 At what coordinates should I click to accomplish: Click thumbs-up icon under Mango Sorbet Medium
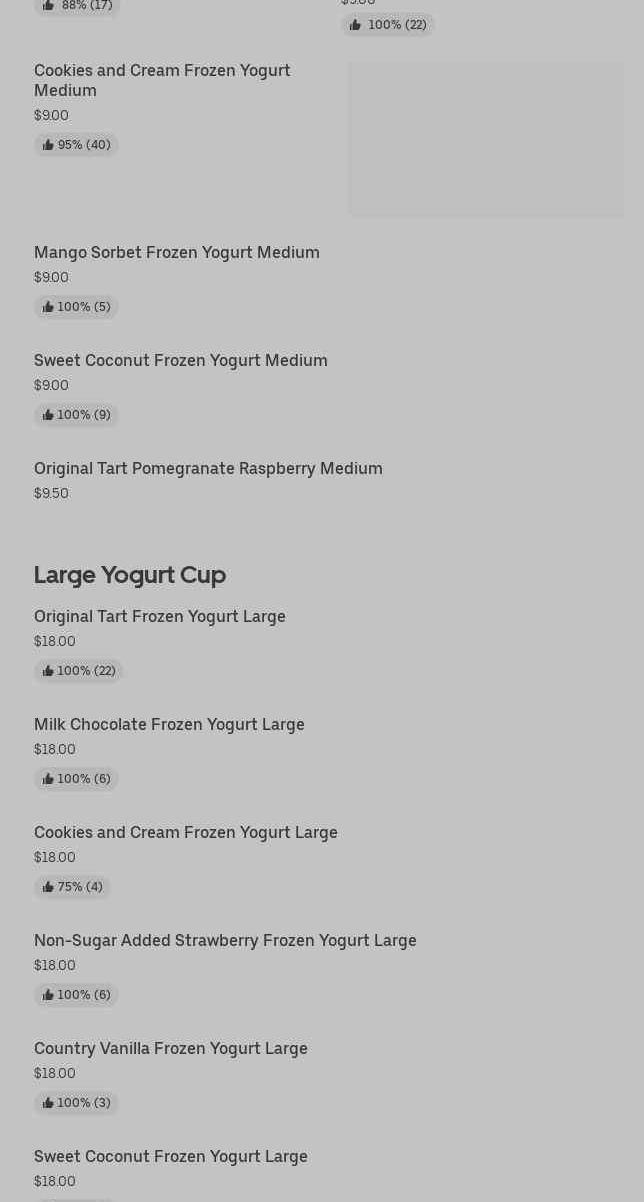[x=48, y=307]
